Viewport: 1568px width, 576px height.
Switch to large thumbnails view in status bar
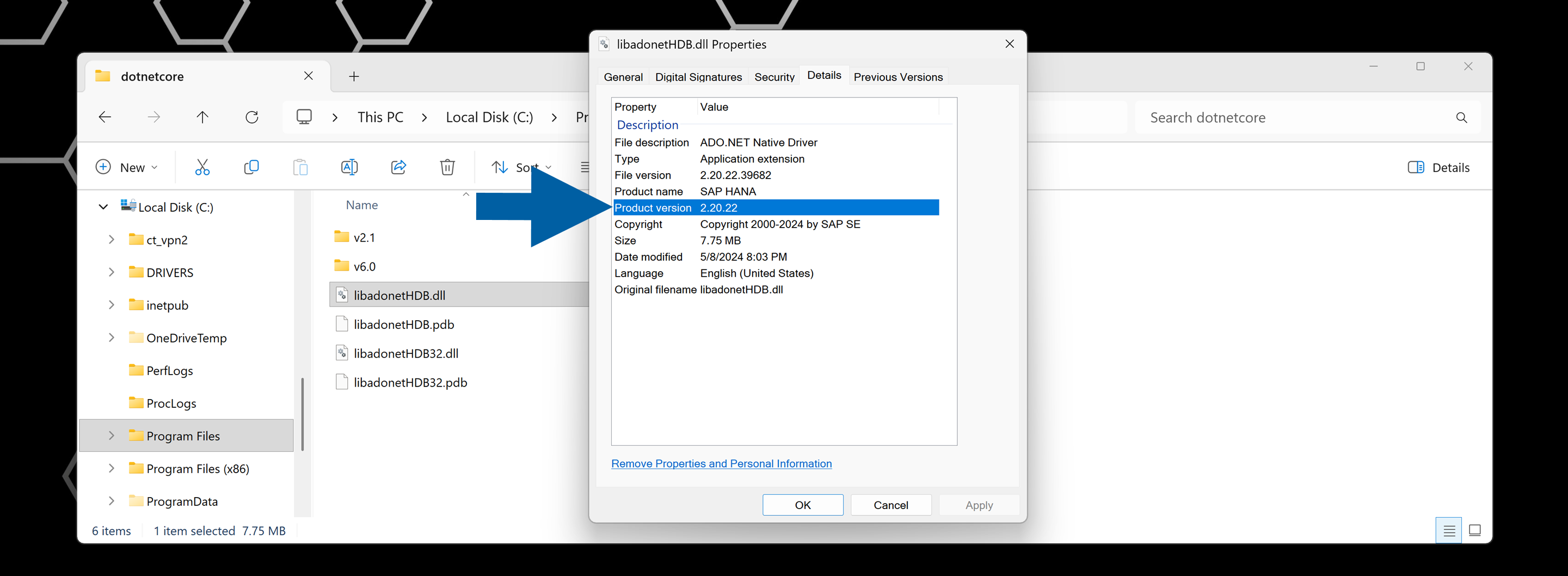1474,530
